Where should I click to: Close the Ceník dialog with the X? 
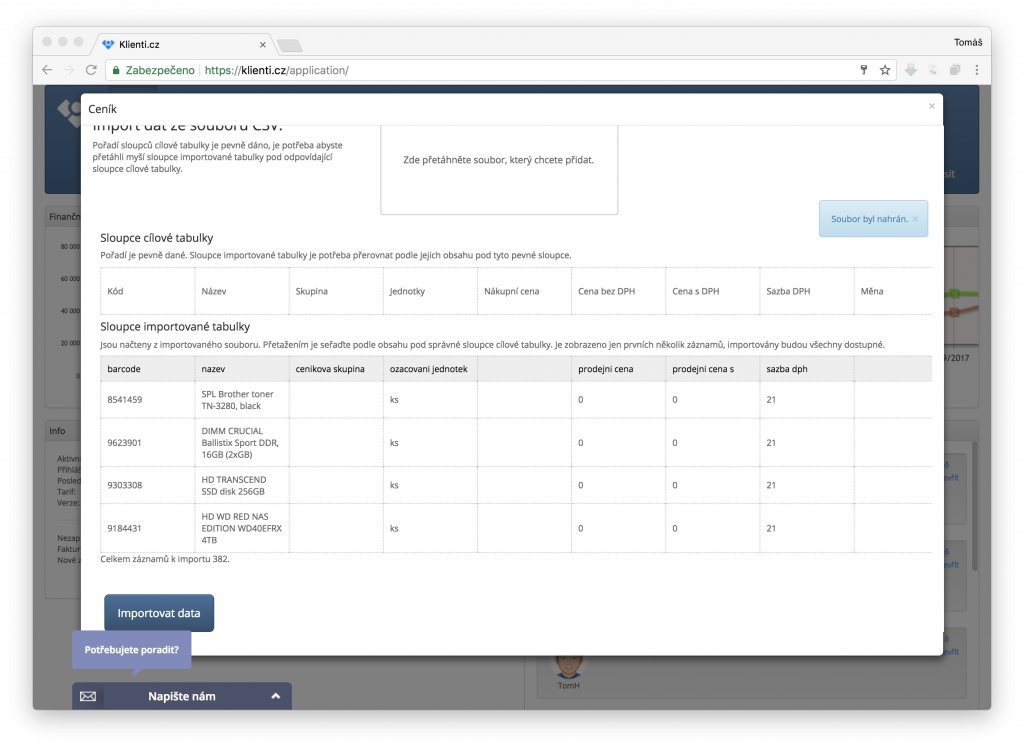pyautogui.click(x=931, y=106)
